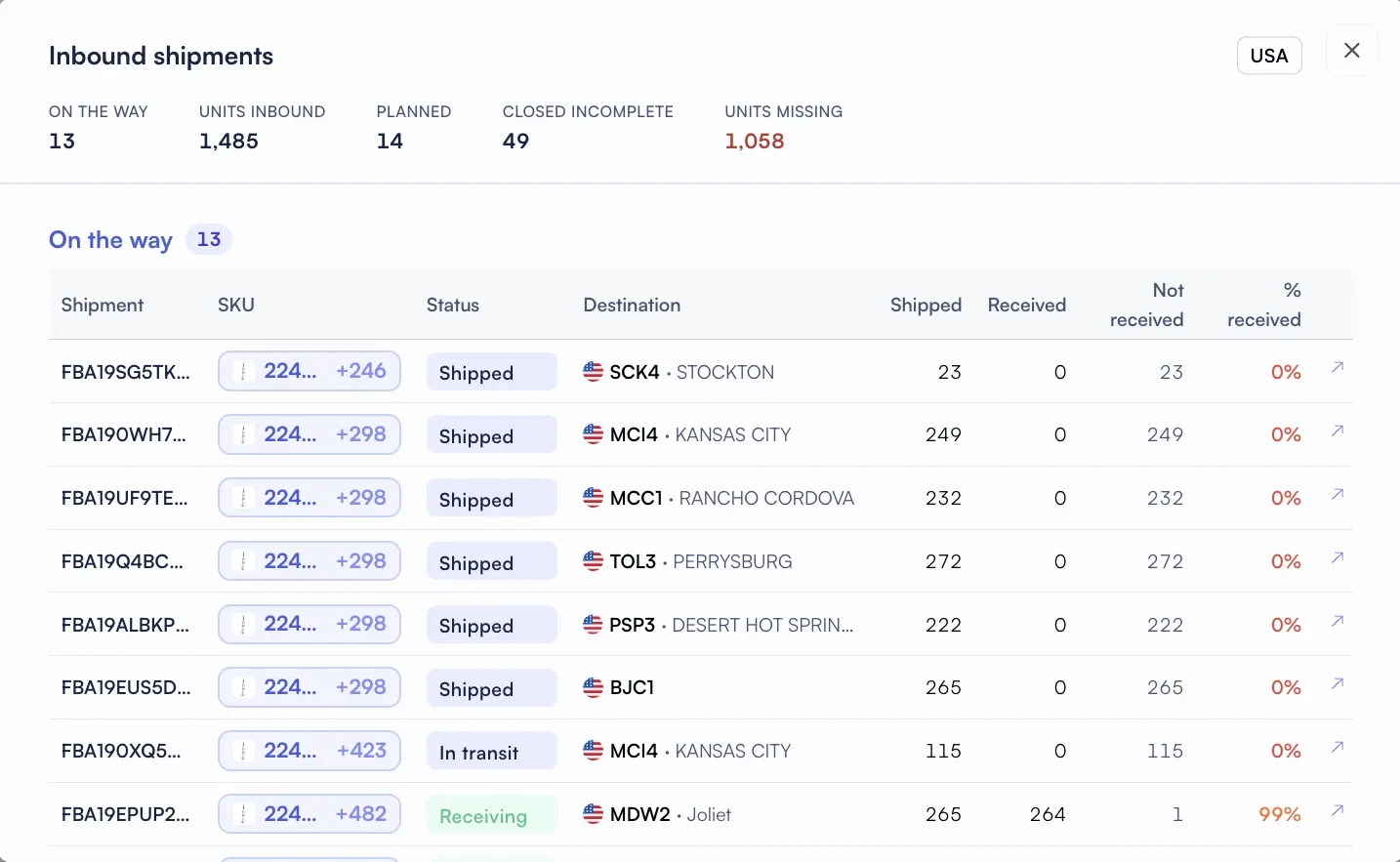Click the Received column header
Viewport: 1400px width, 862px height.
coord(1027,305)
